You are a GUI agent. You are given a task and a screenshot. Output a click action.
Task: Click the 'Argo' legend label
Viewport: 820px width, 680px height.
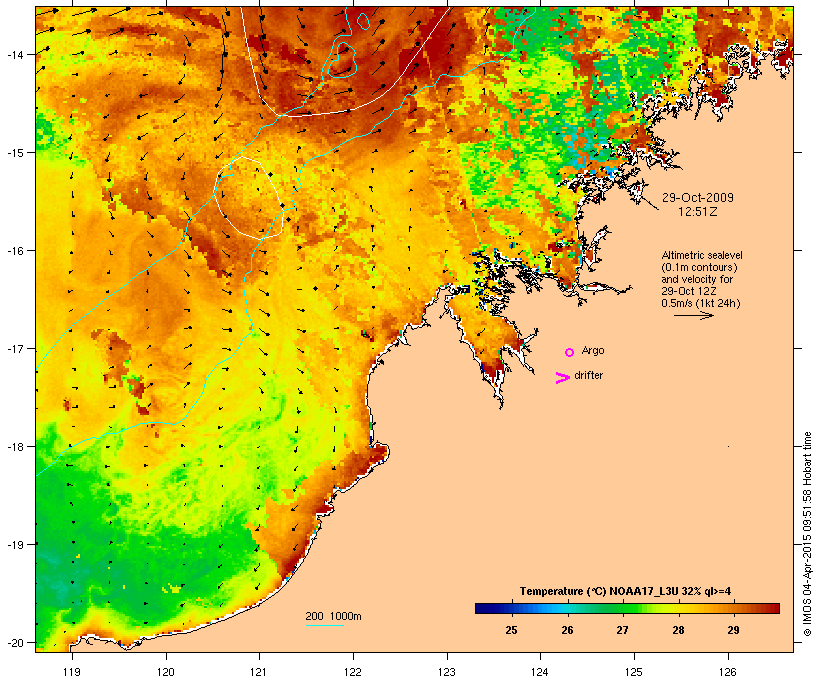(x=593, y=350)
